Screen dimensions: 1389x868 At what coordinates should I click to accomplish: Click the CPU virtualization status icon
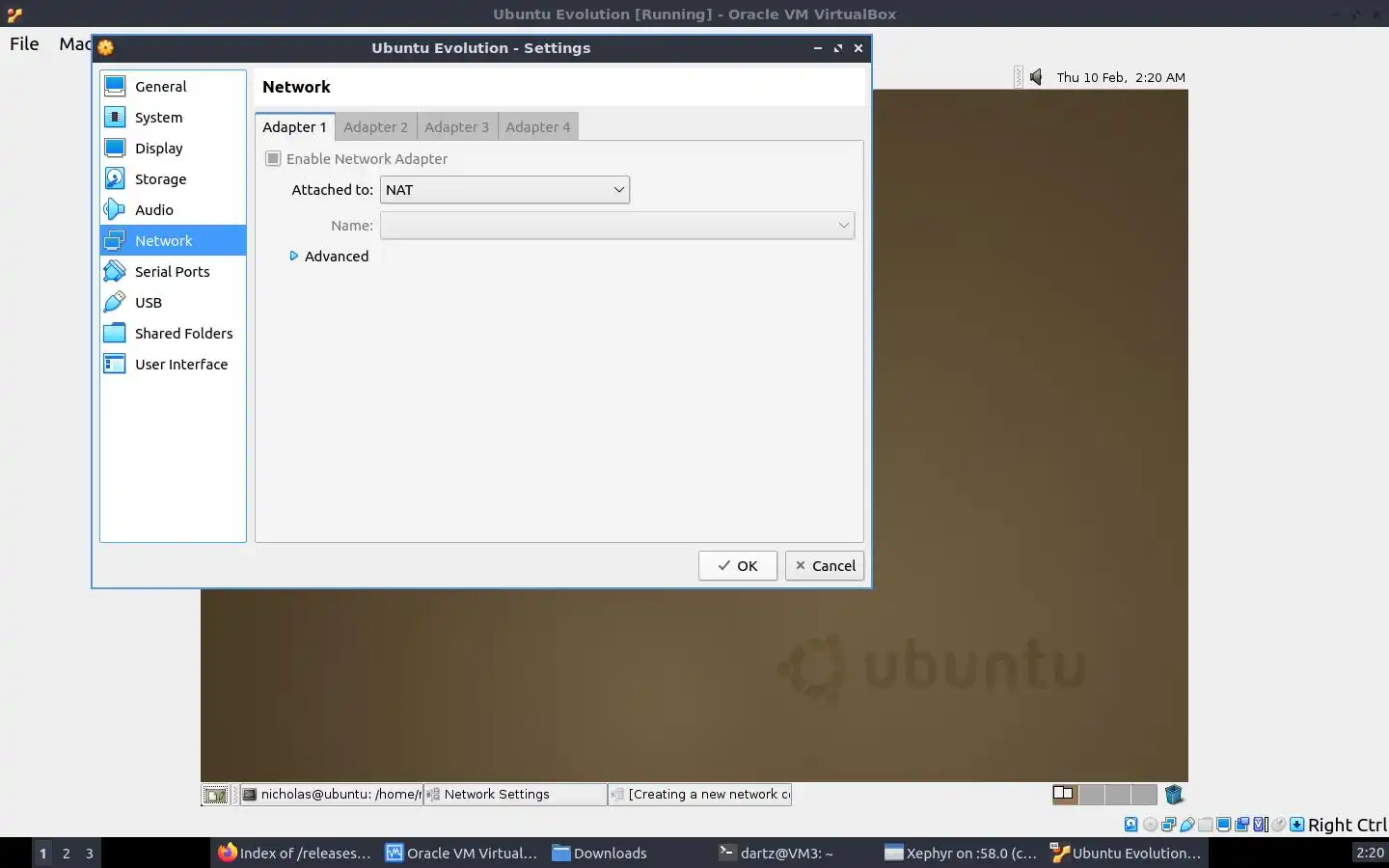[x=1260, y=825]
